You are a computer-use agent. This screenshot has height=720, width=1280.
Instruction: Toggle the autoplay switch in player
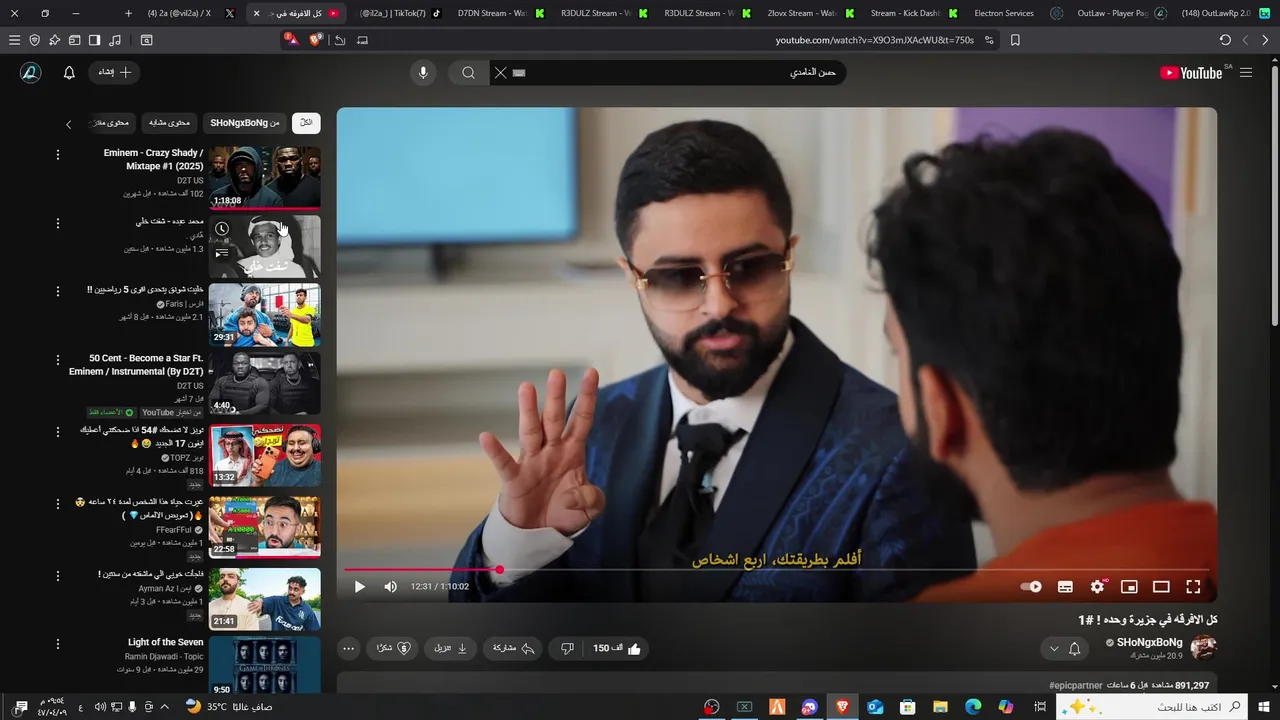pos(1031,587)
